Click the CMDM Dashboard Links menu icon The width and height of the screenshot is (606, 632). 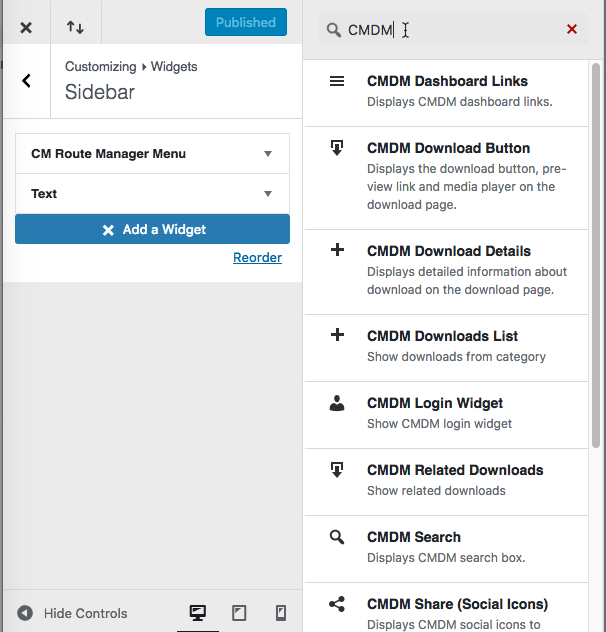(x=337, y=81)
